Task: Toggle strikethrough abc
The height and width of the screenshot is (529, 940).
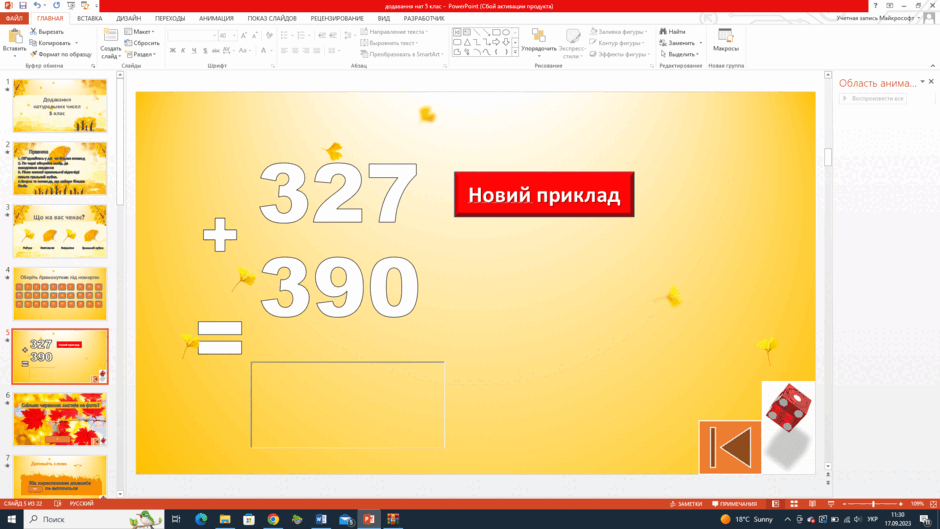Action: click(216, 50)
